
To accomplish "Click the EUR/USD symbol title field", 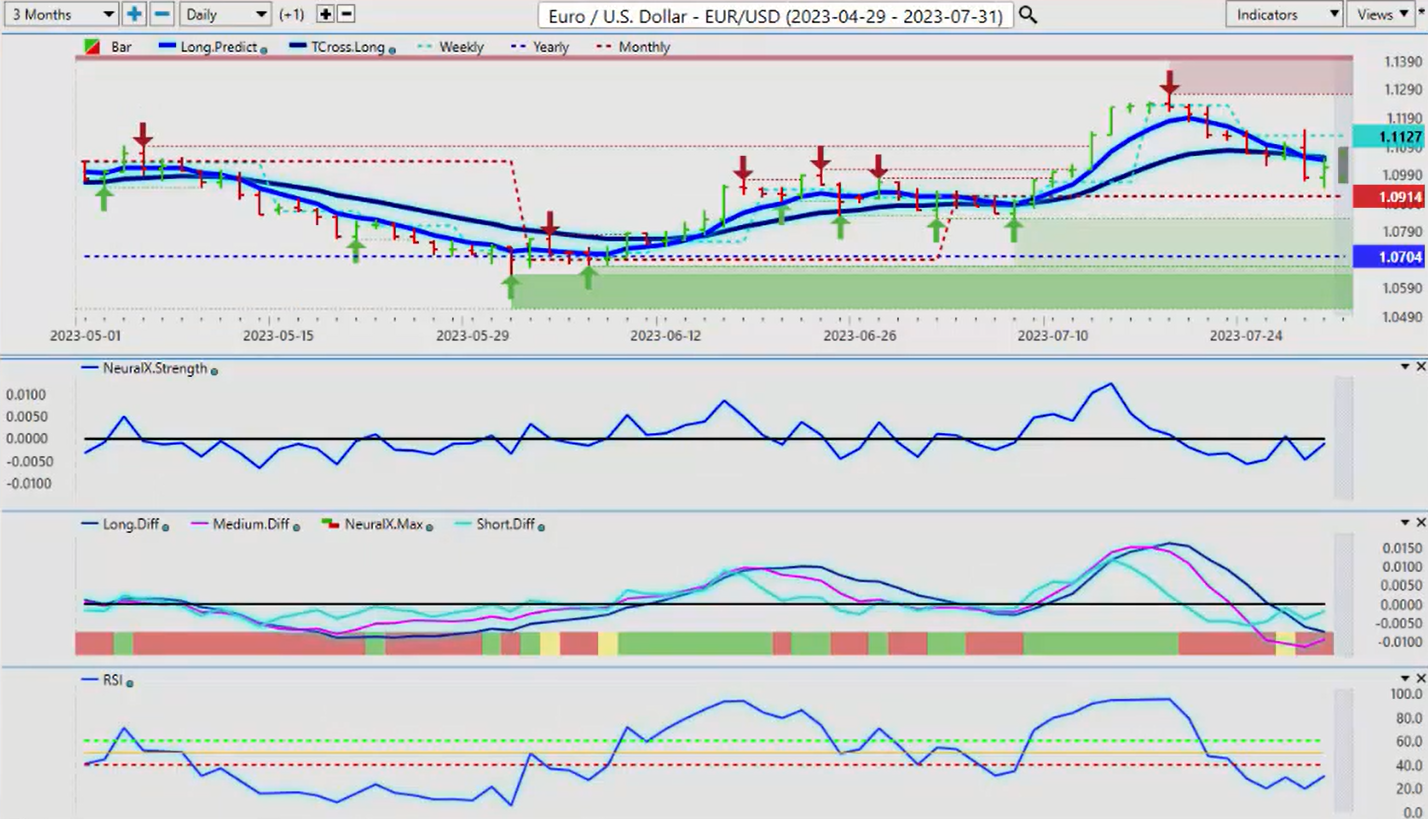I will [x=775, y=15].
